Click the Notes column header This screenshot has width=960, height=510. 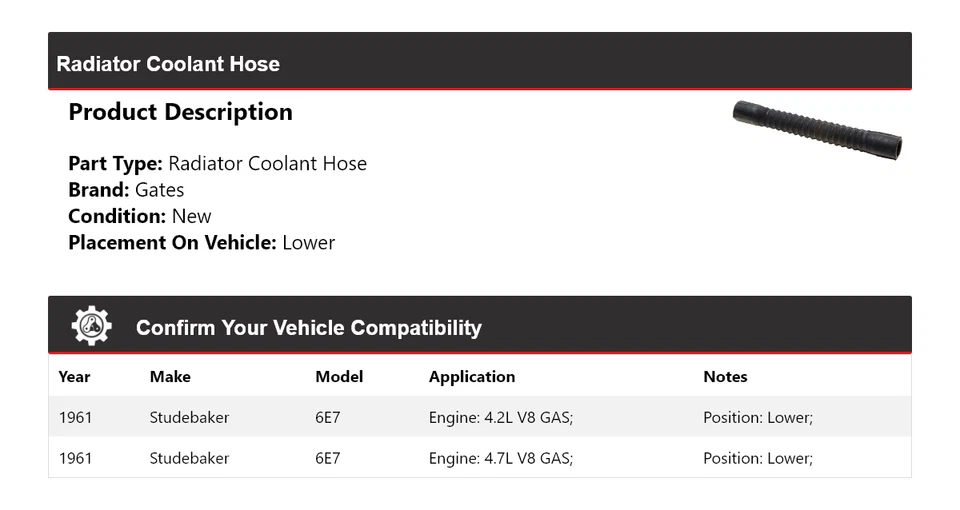[x=725, y=377]
